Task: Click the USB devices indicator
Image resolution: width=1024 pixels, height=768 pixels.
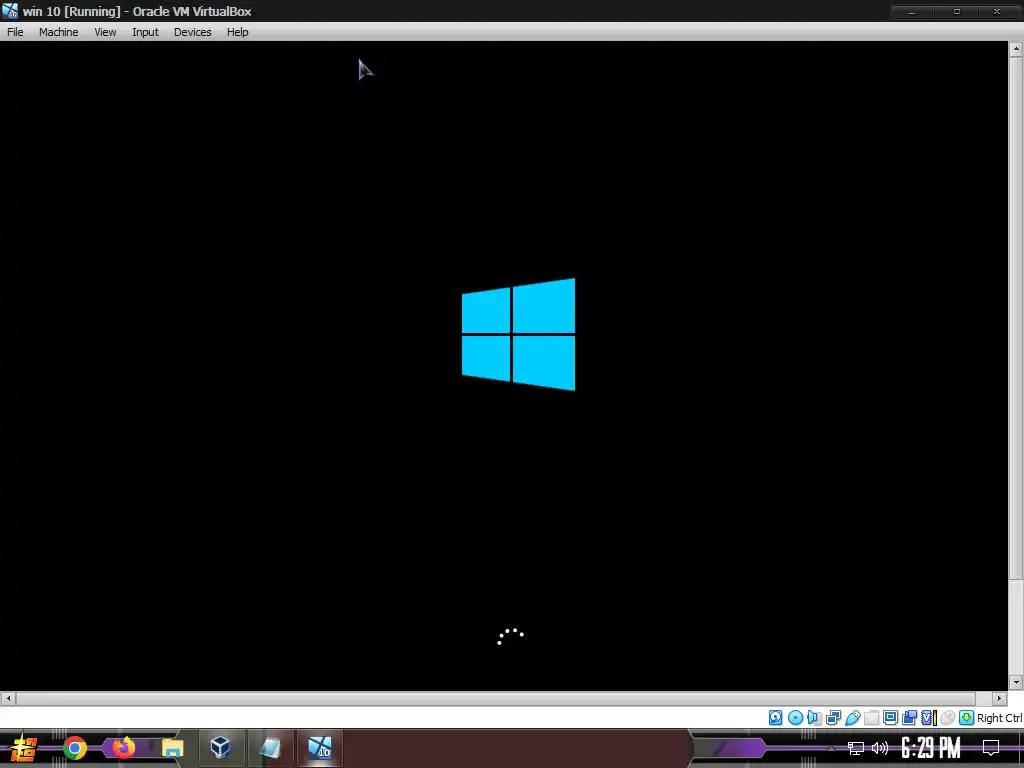Action: (x=852, y=718)
